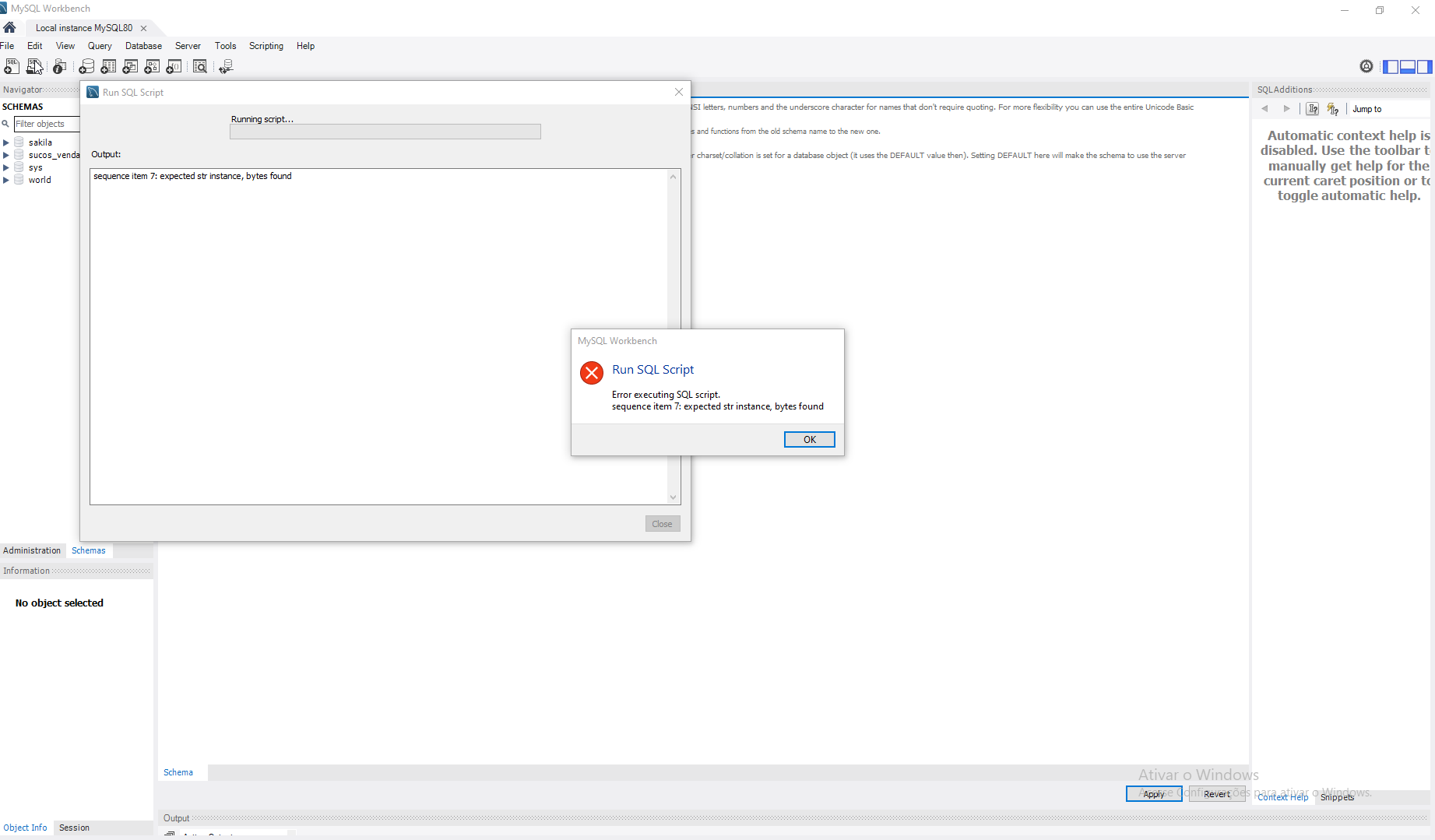This screenshot has height=840, width=1435.
Task: Go forward in SQLAdditions help
Action: [1286, 109]
